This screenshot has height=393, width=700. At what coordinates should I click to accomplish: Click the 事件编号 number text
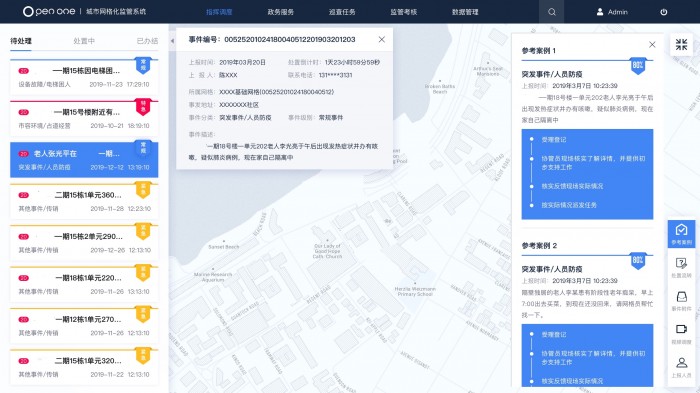point(290,39)
